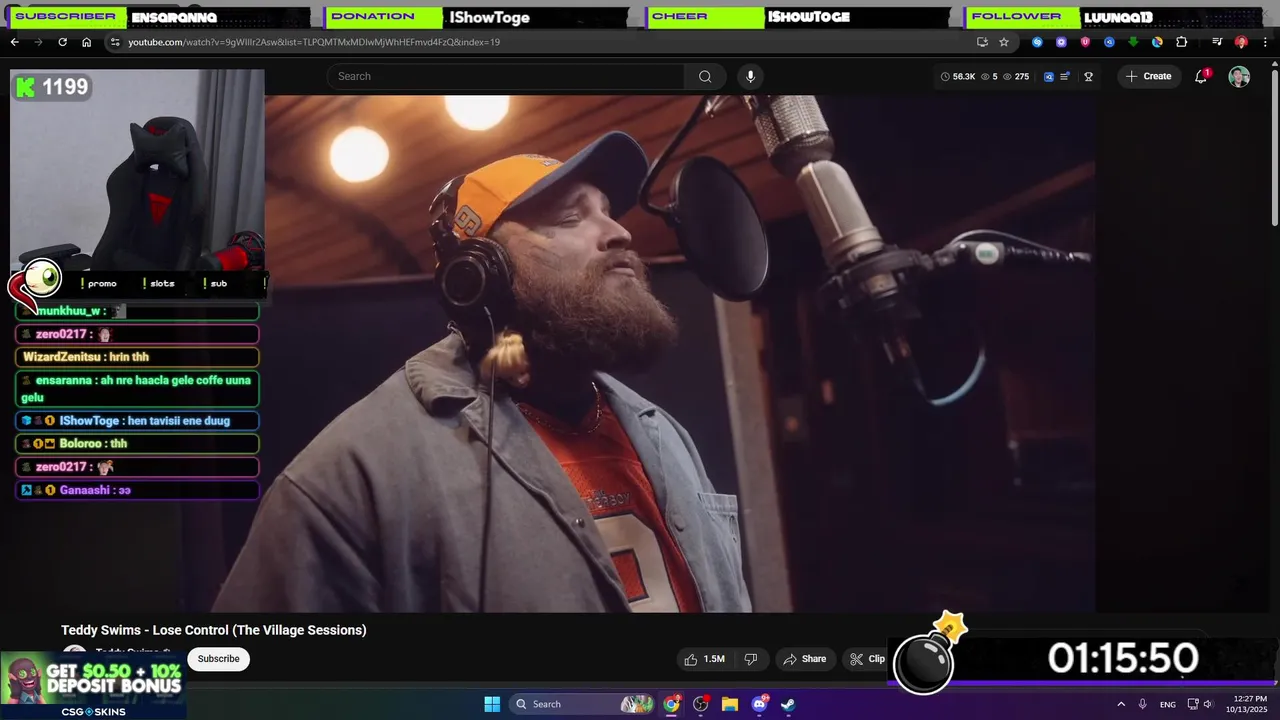The height and width of the screenshot is (720, 1280).
Task: Open the Chrome media controls icon
Action: [1217, 42]
